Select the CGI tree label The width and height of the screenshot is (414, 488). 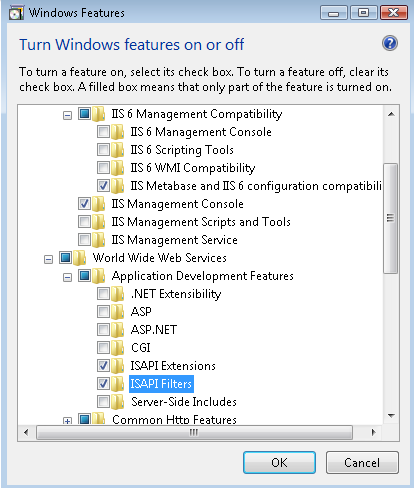coord(141,348)
